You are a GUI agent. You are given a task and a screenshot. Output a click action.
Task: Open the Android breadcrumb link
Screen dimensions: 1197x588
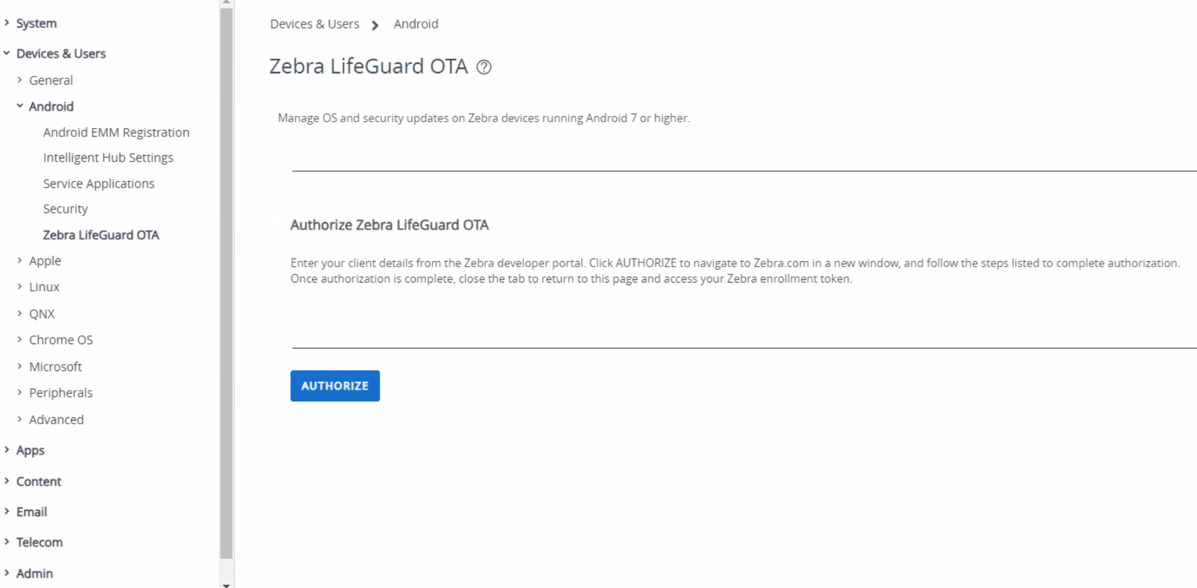[x=415, y=23]
